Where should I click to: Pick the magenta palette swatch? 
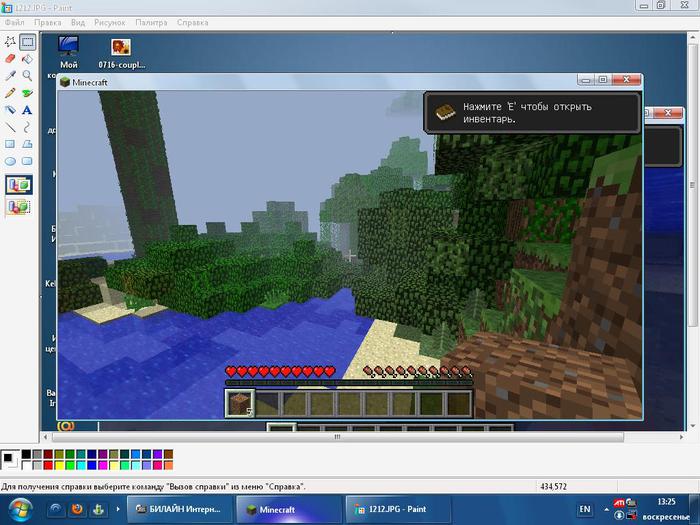click(103, 465)
